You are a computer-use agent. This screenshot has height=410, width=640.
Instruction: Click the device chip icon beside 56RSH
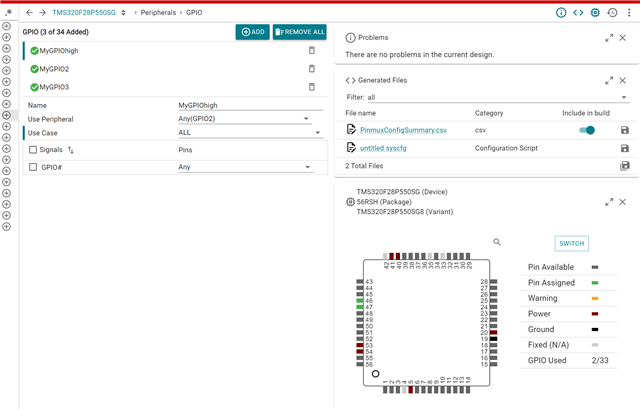click(350, 202)
